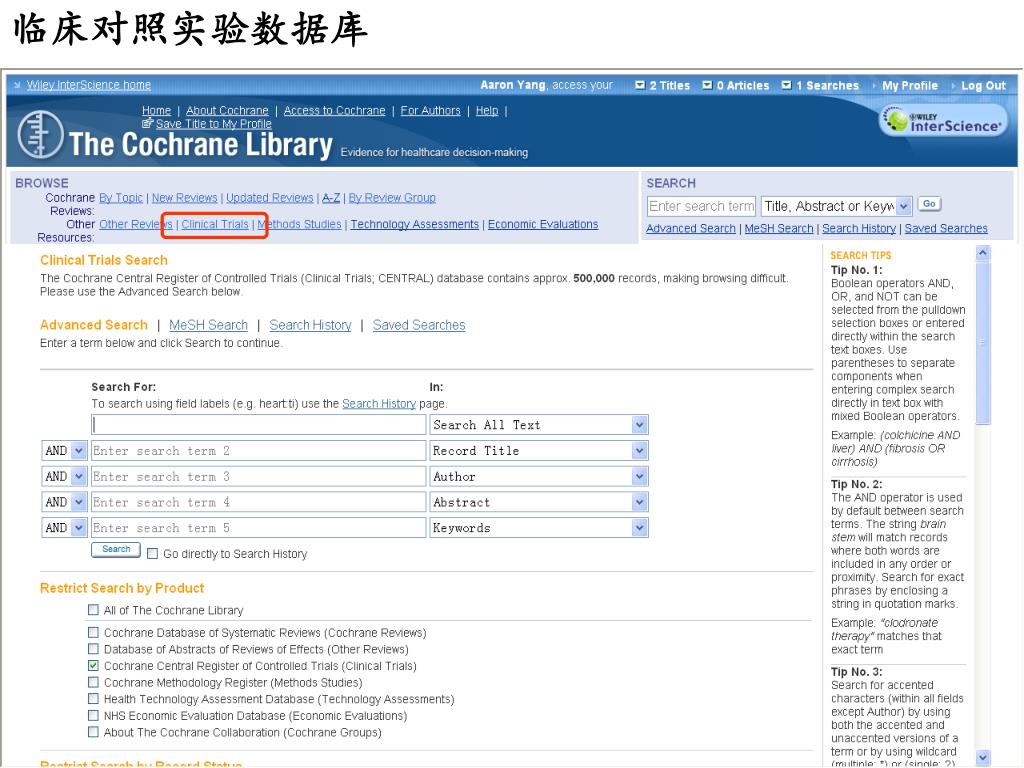Screen dimensions: 1024x768
Task: Open the Author field dropdown
Action: tap(639, 477)
